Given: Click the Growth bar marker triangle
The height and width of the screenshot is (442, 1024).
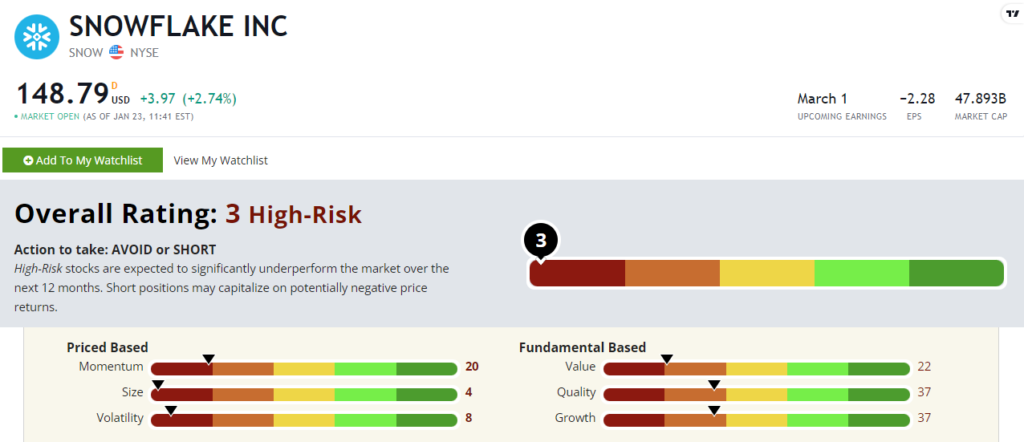Looking at the screenshot, I should [x=714, y=408].
